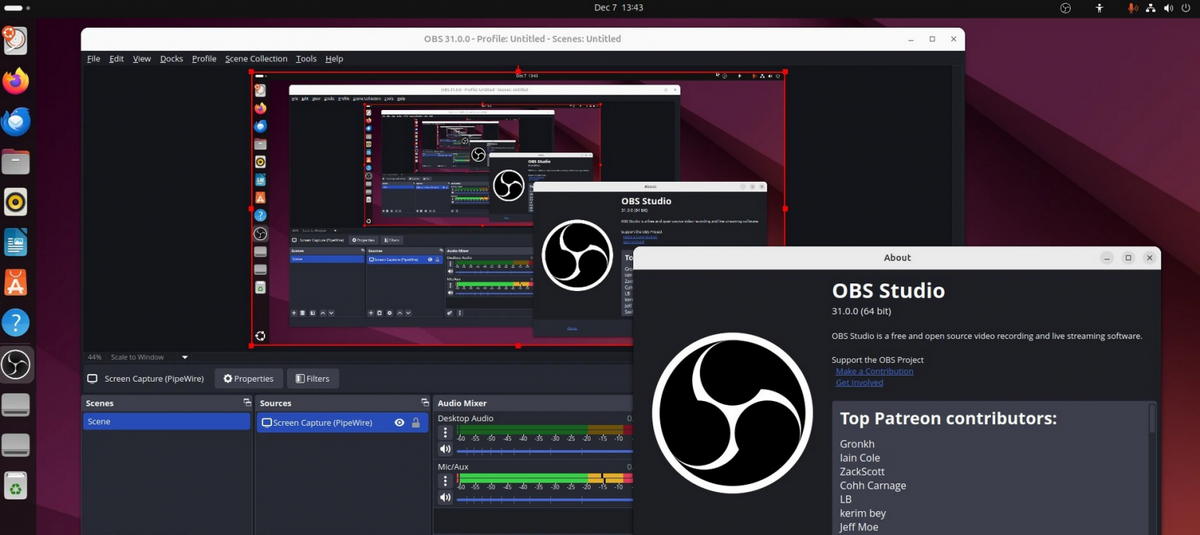
Task: Click the Mic/Aux label
Action: coord(453,466)
